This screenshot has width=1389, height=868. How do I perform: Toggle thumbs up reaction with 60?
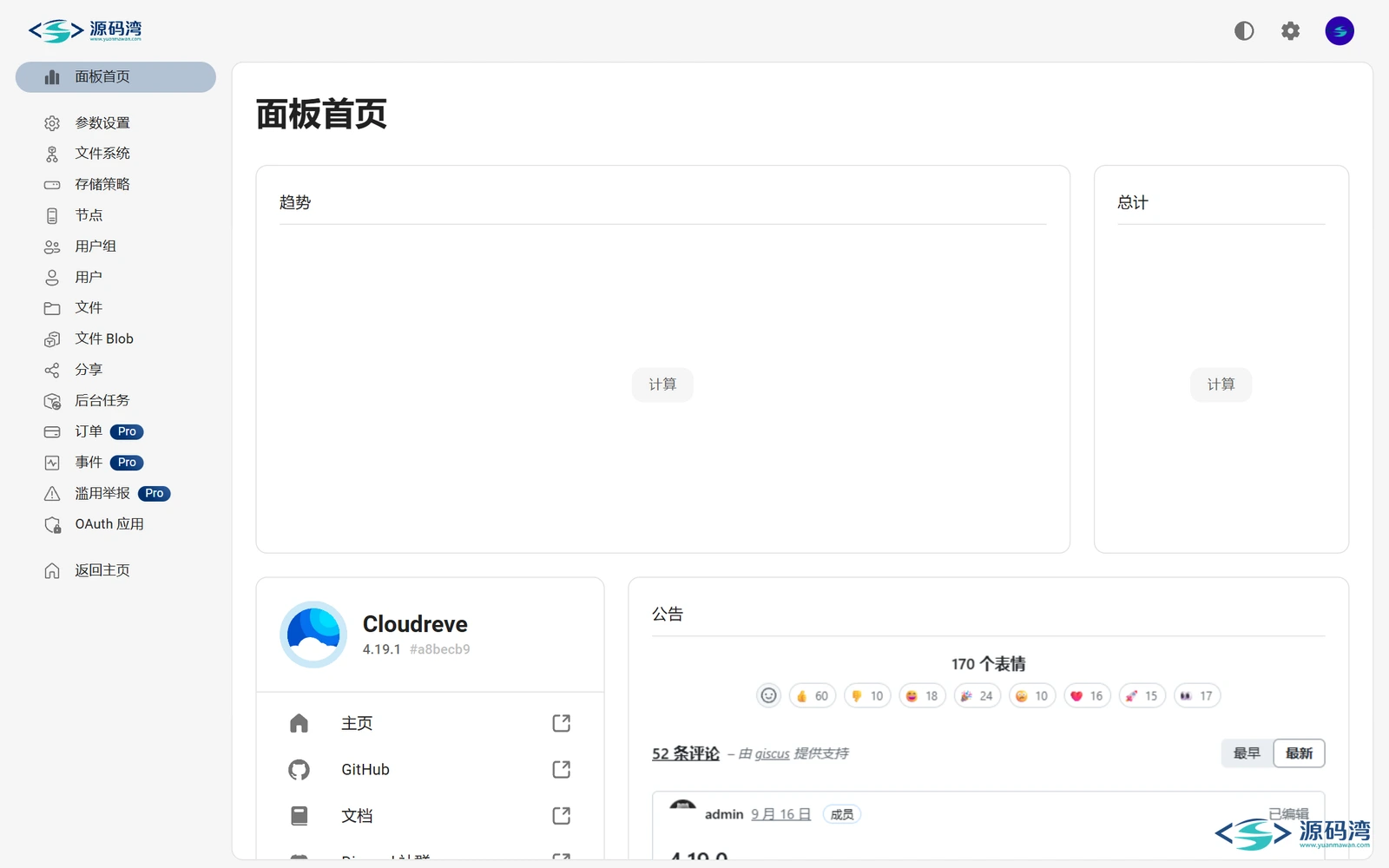point(813,696)
